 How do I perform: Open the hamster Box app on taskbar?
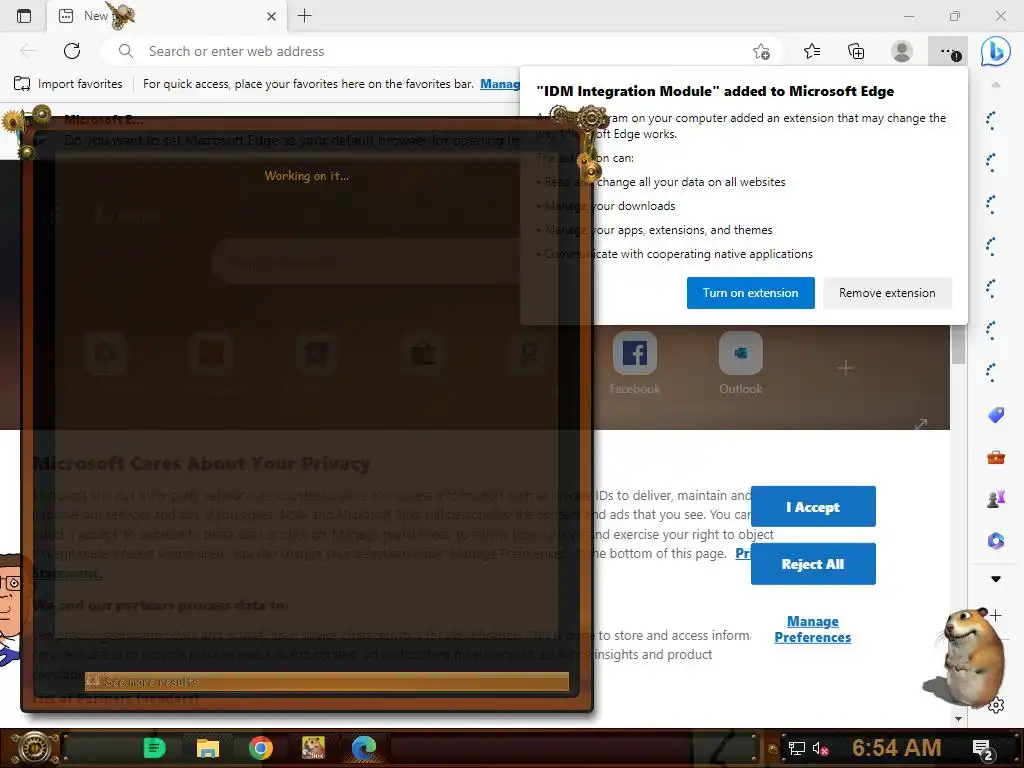313,748
